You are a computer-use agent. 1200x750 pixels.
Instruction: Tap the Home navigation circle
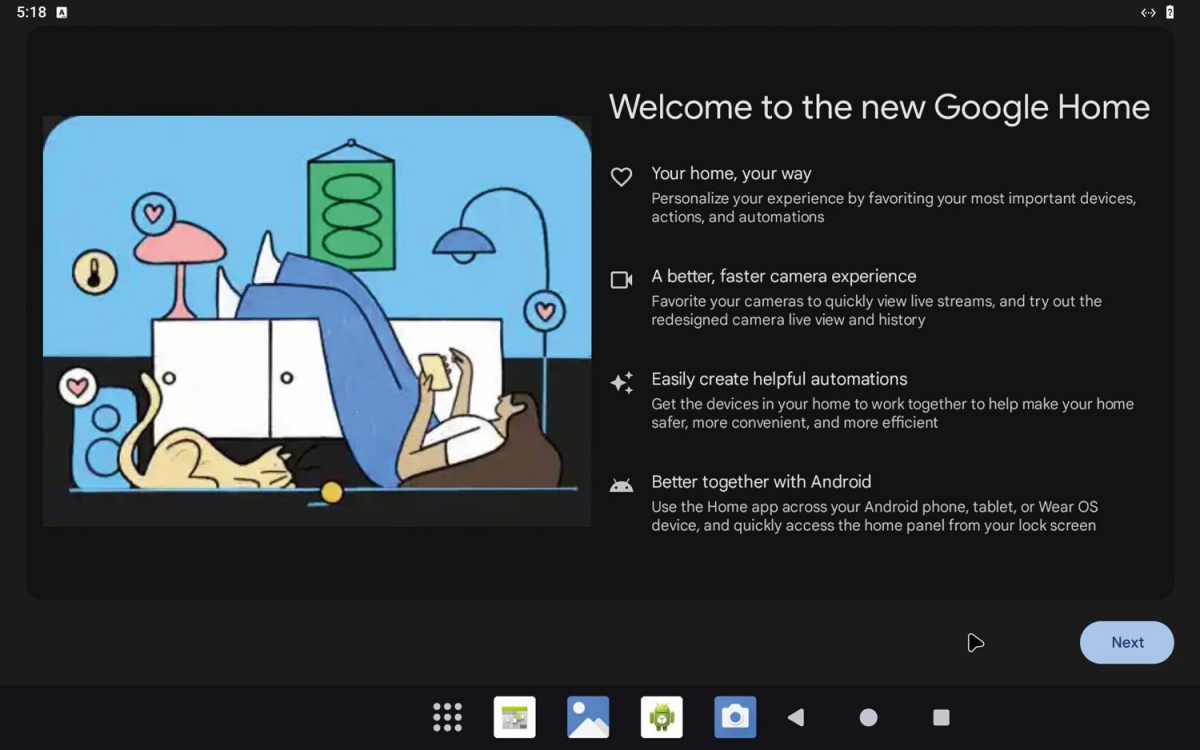[869, 717]
